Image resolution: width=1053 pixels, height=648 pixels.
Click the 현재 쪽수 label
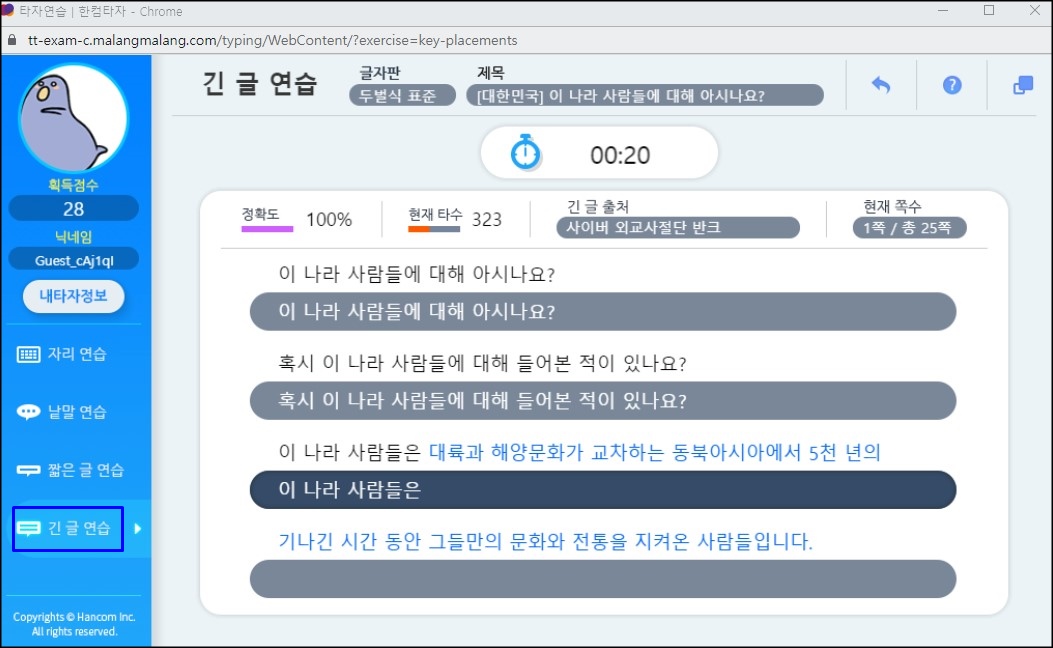click(892, 206)
